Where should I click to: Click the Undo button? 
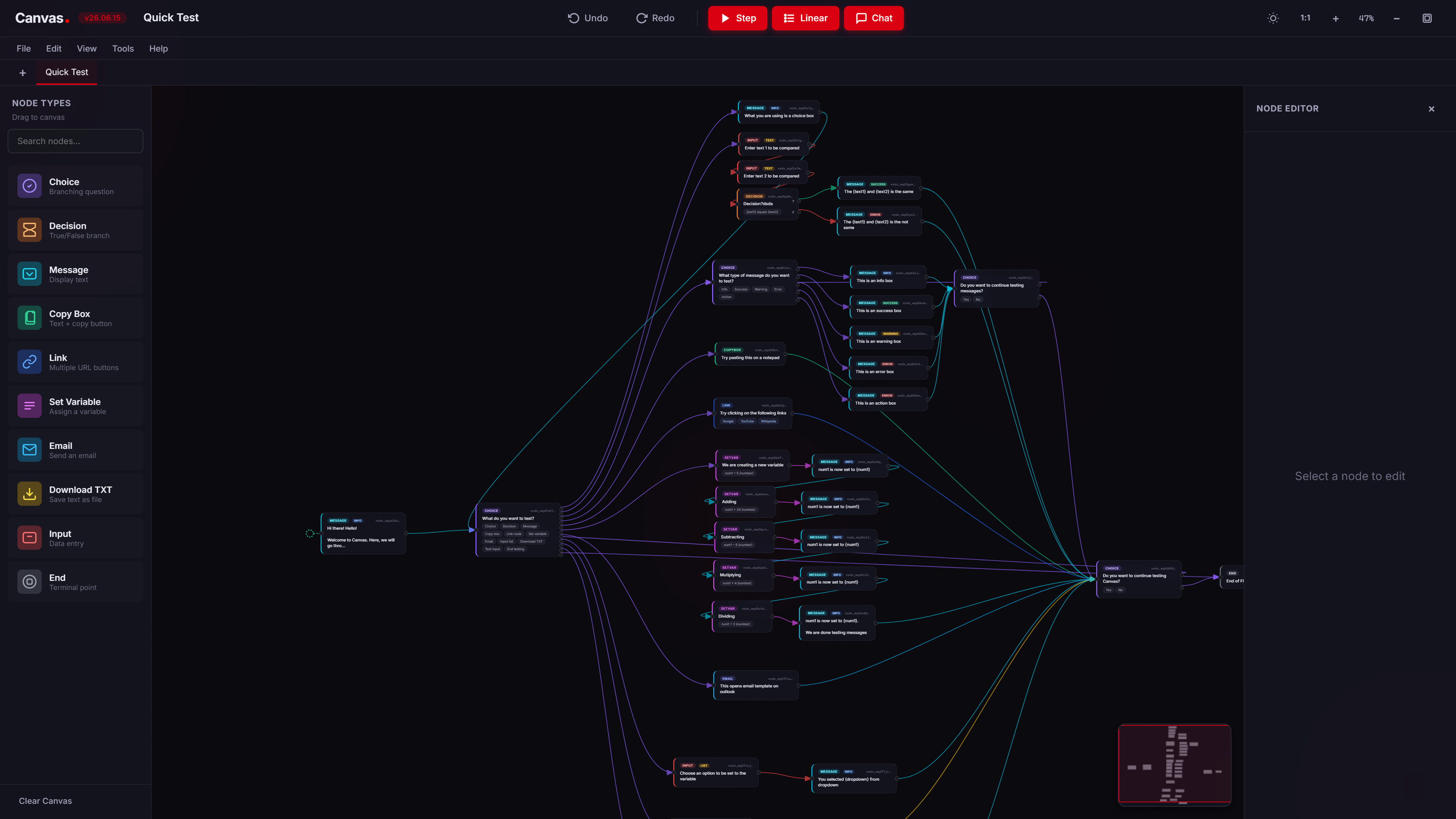point(588,18)
